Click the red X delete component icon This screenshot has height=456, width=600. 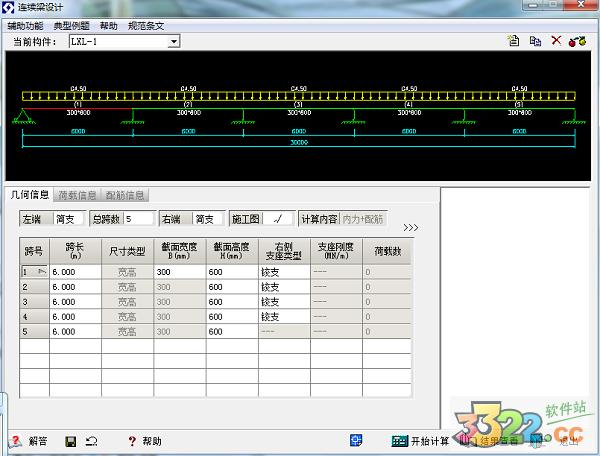point(556,40)
